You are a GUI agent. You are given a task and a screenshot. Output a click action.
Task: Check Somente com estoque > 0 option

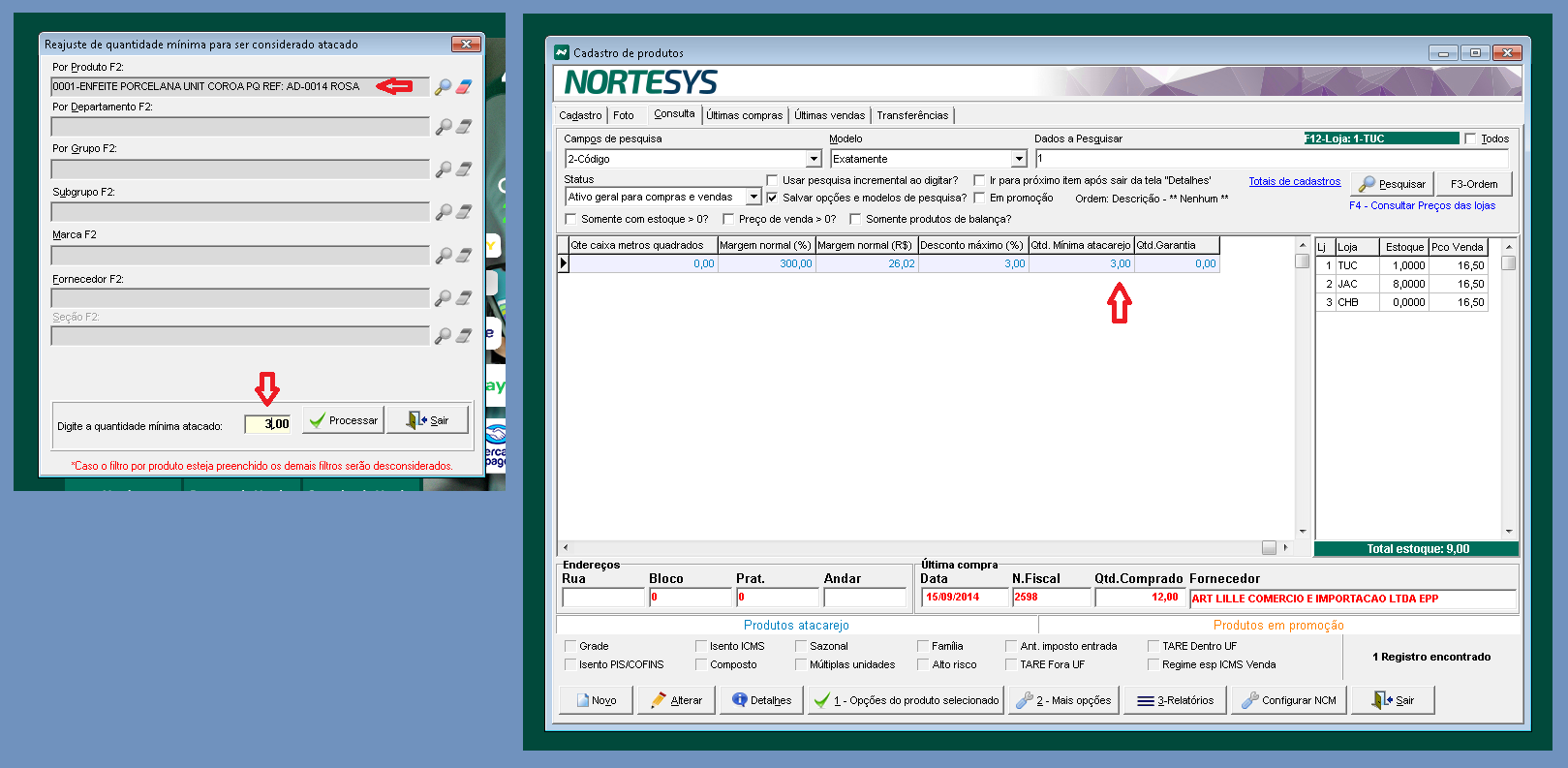coord(570,219)
